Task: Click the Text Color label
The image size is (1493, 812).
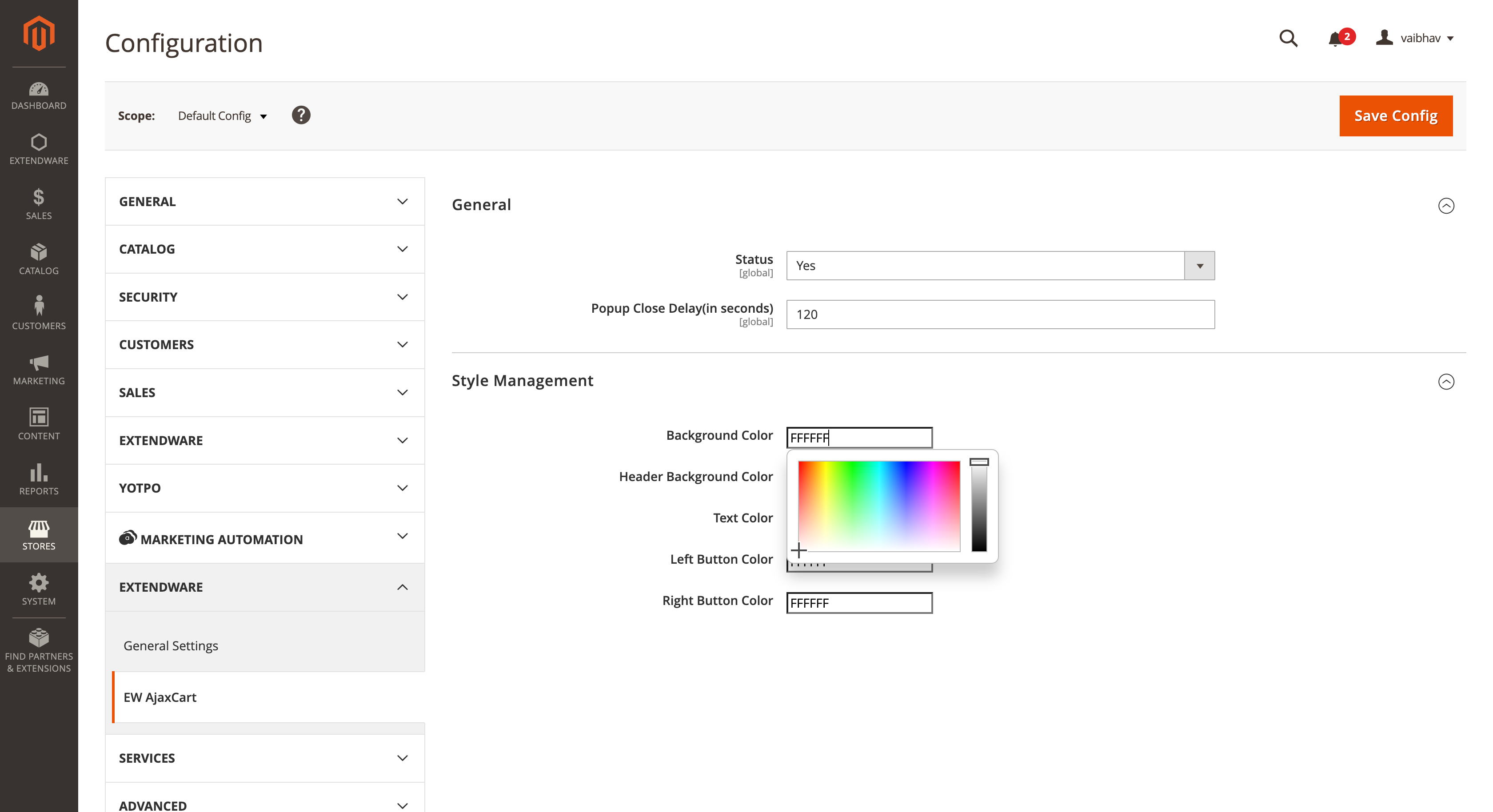Action: [743, 517]
